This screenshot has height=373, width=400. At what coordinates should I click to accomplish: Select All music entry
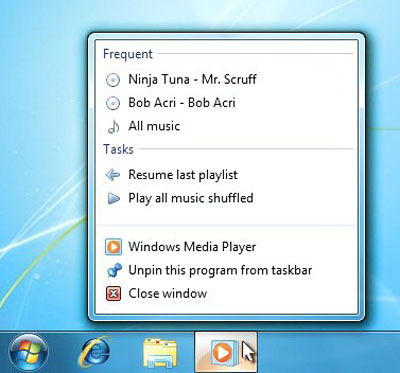(226, 126)
